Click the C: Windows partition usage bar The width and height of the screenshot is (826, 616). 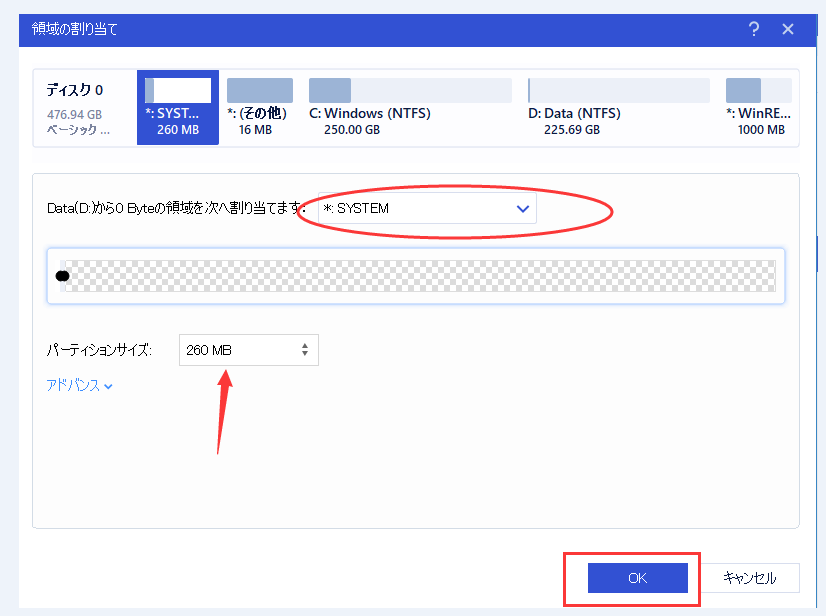(410, 89)
